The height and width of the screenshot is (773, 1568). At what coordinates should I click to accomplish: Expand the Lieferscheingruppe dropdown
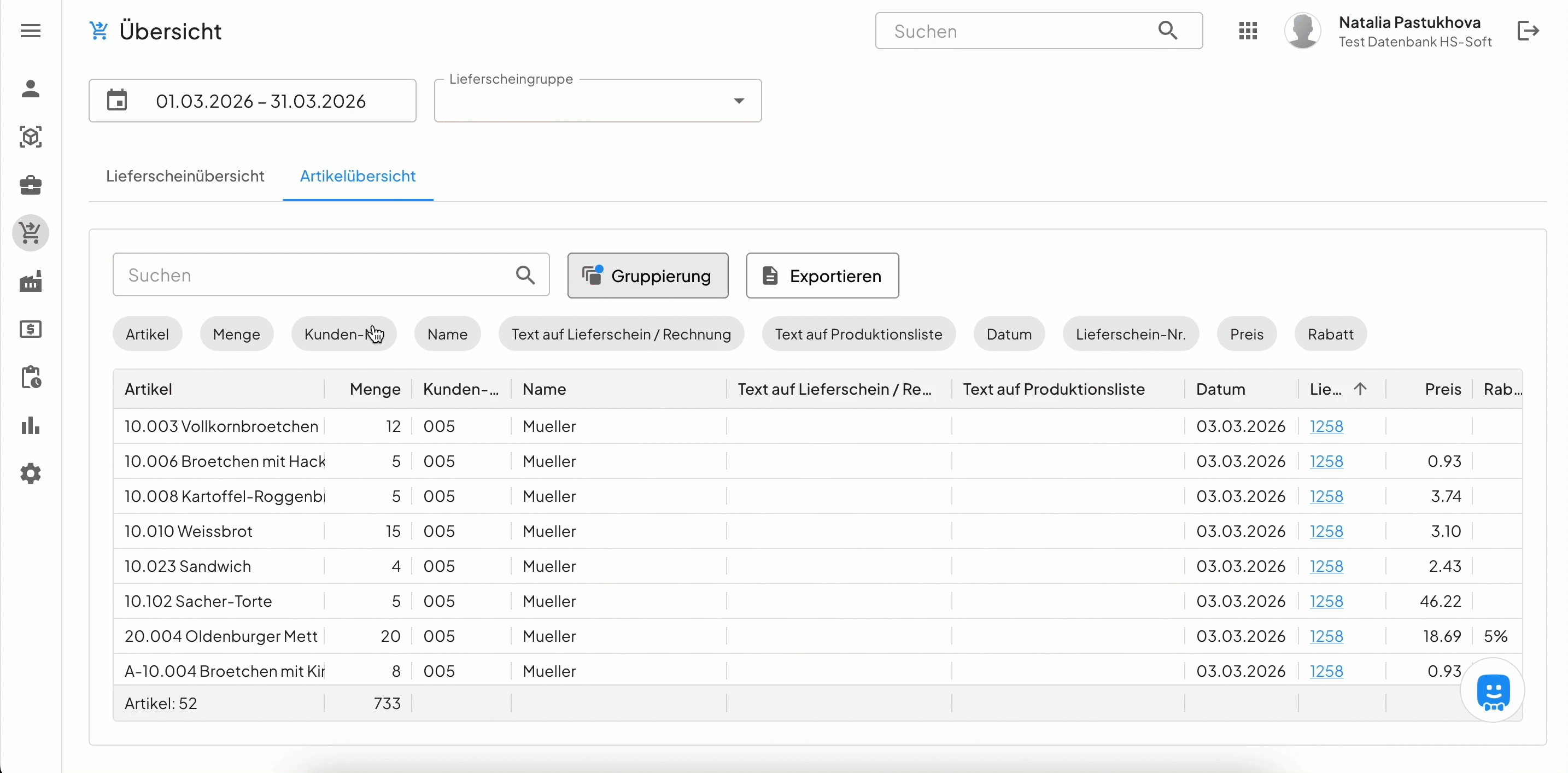[x=738, y=101]
